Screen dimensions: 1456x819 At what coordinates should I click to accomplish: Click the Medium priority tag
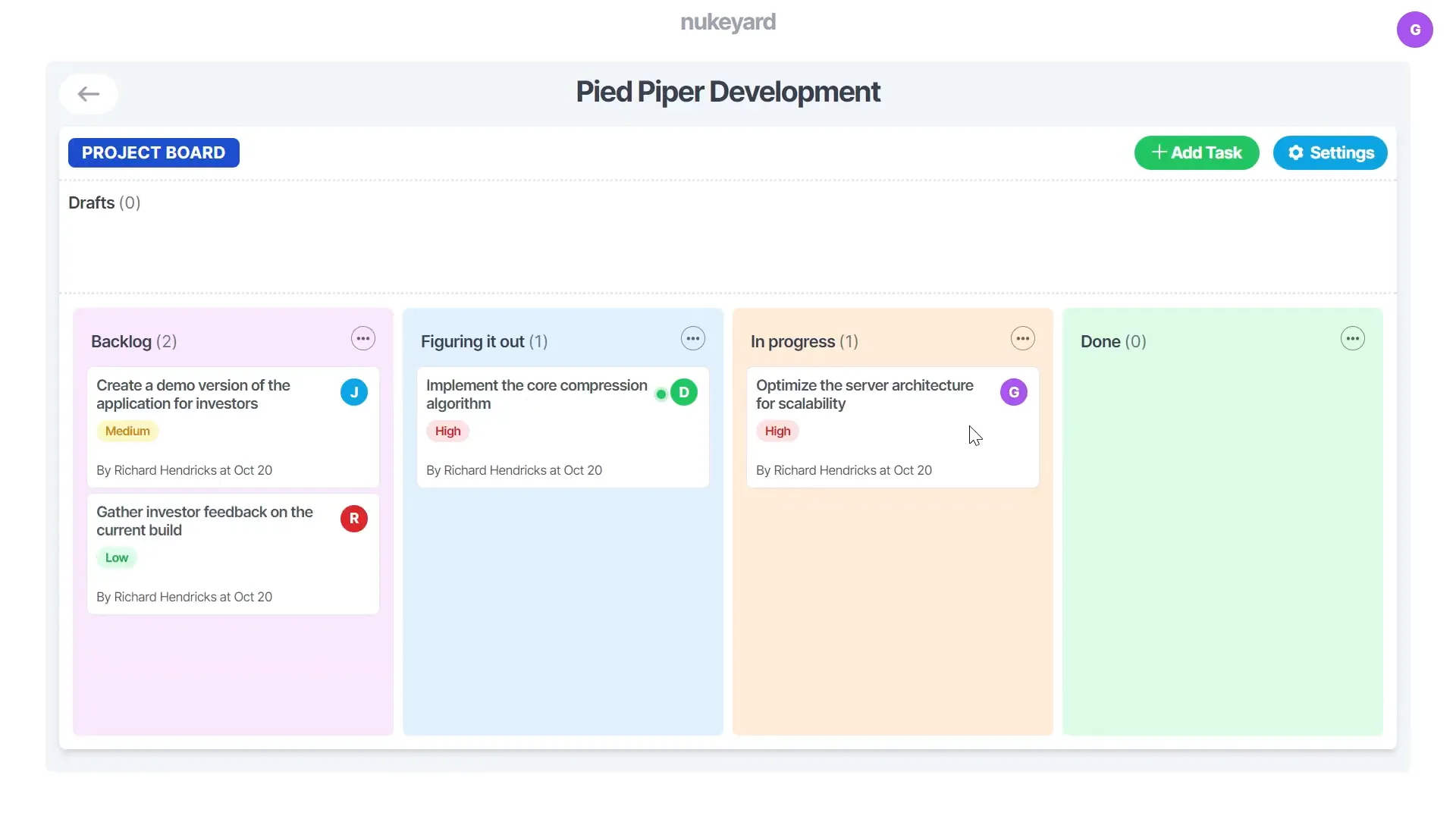coord(127,431)
